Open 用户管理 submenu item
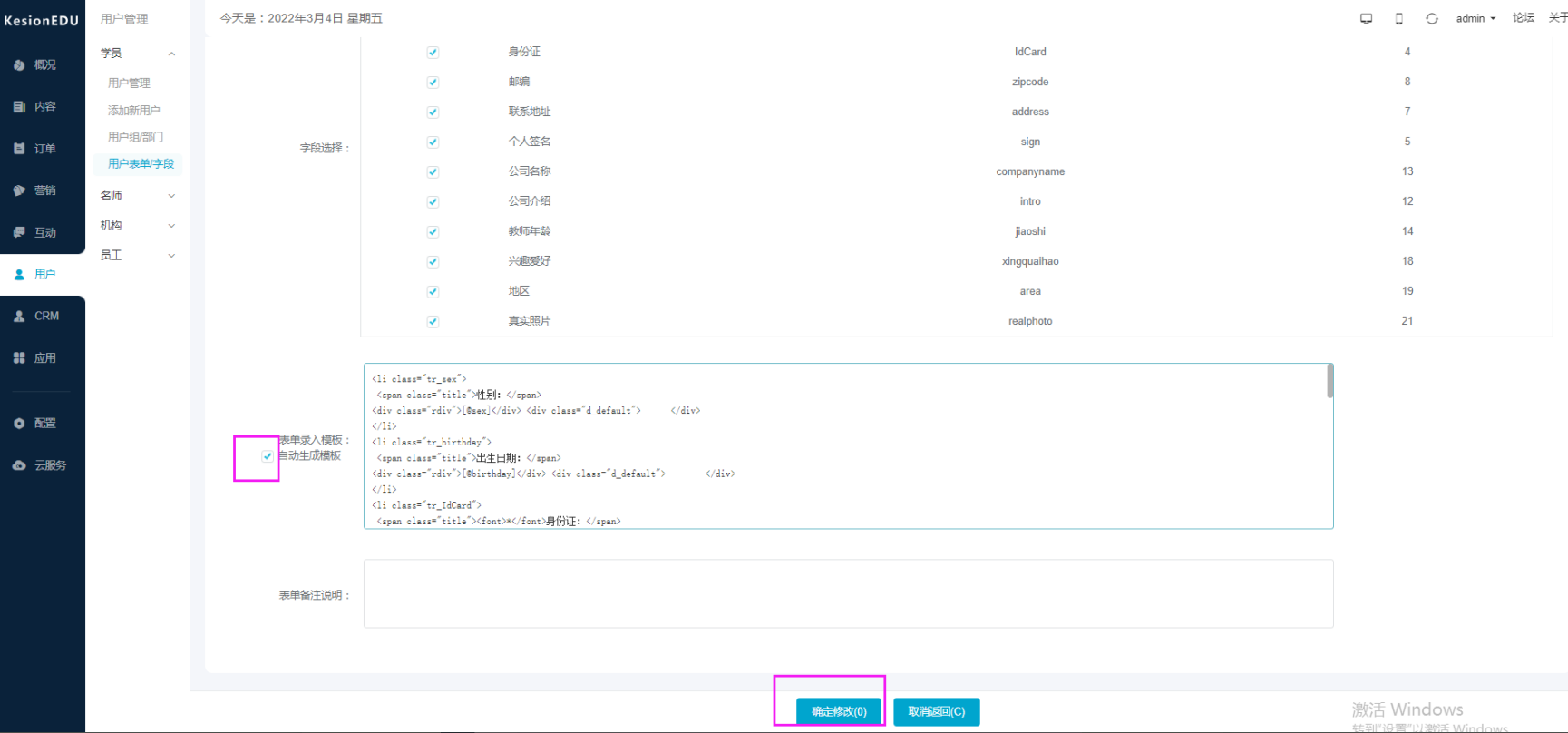The height and width of the screenshot is (733, 1568). click(129, 83)
